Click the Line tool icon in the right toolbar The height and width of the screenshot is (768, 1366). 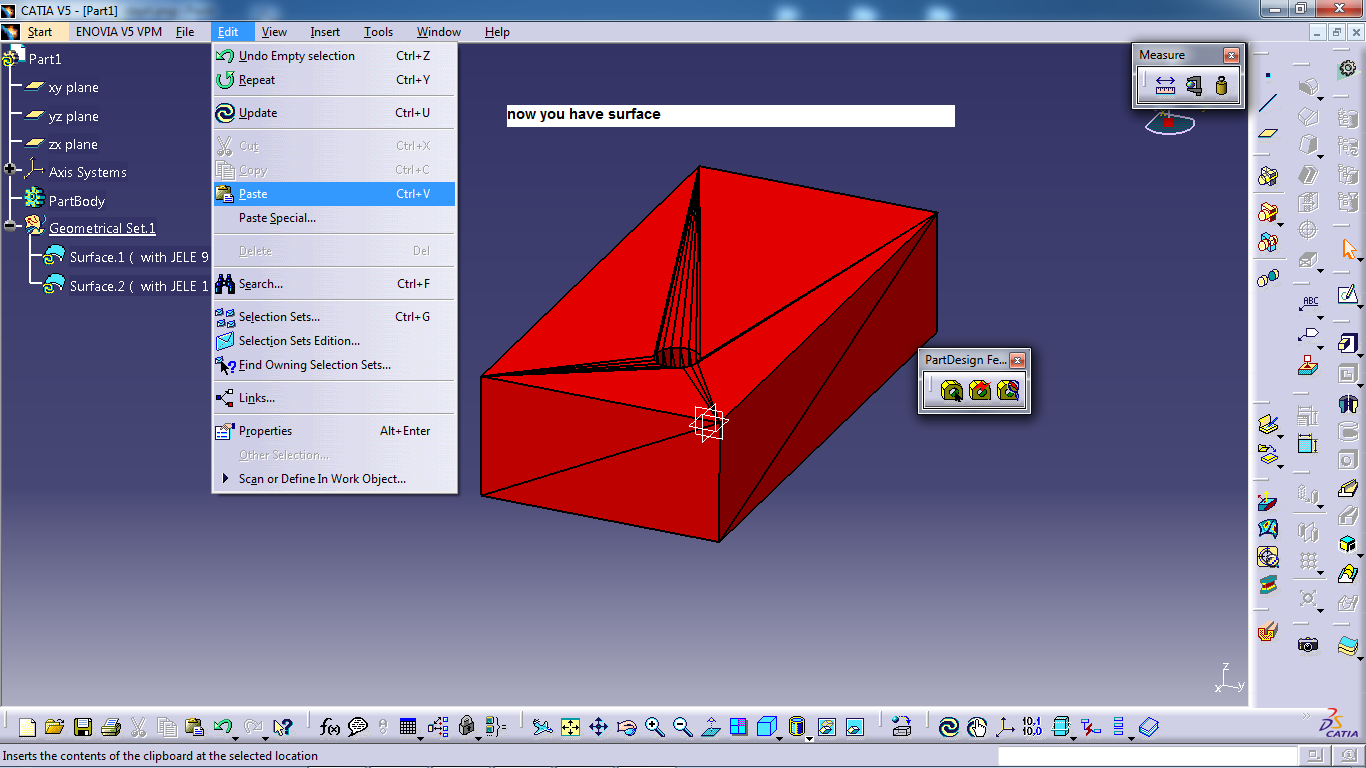[1268, 103]
